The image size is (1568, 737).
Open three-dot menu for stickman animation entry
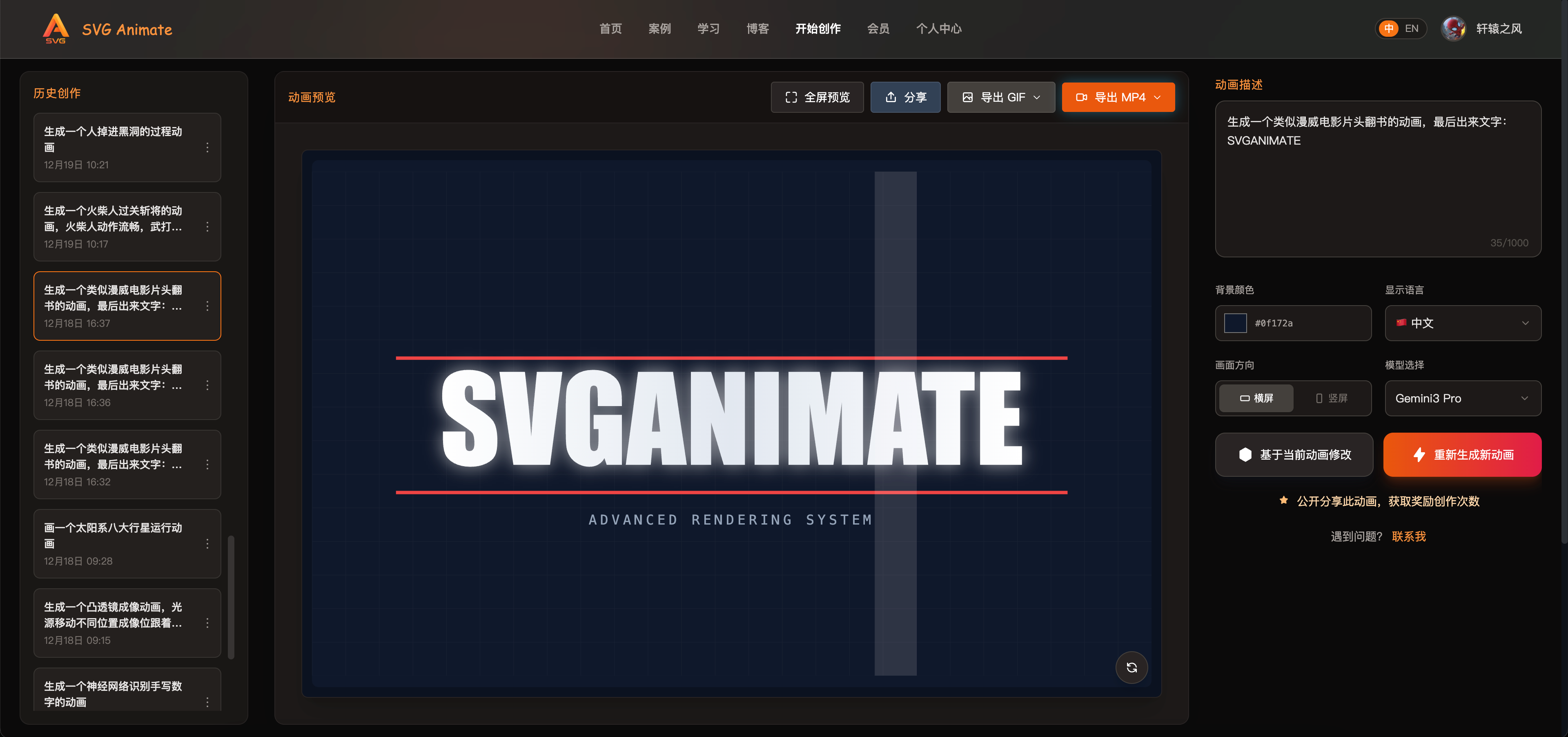(x=207, y=227)
